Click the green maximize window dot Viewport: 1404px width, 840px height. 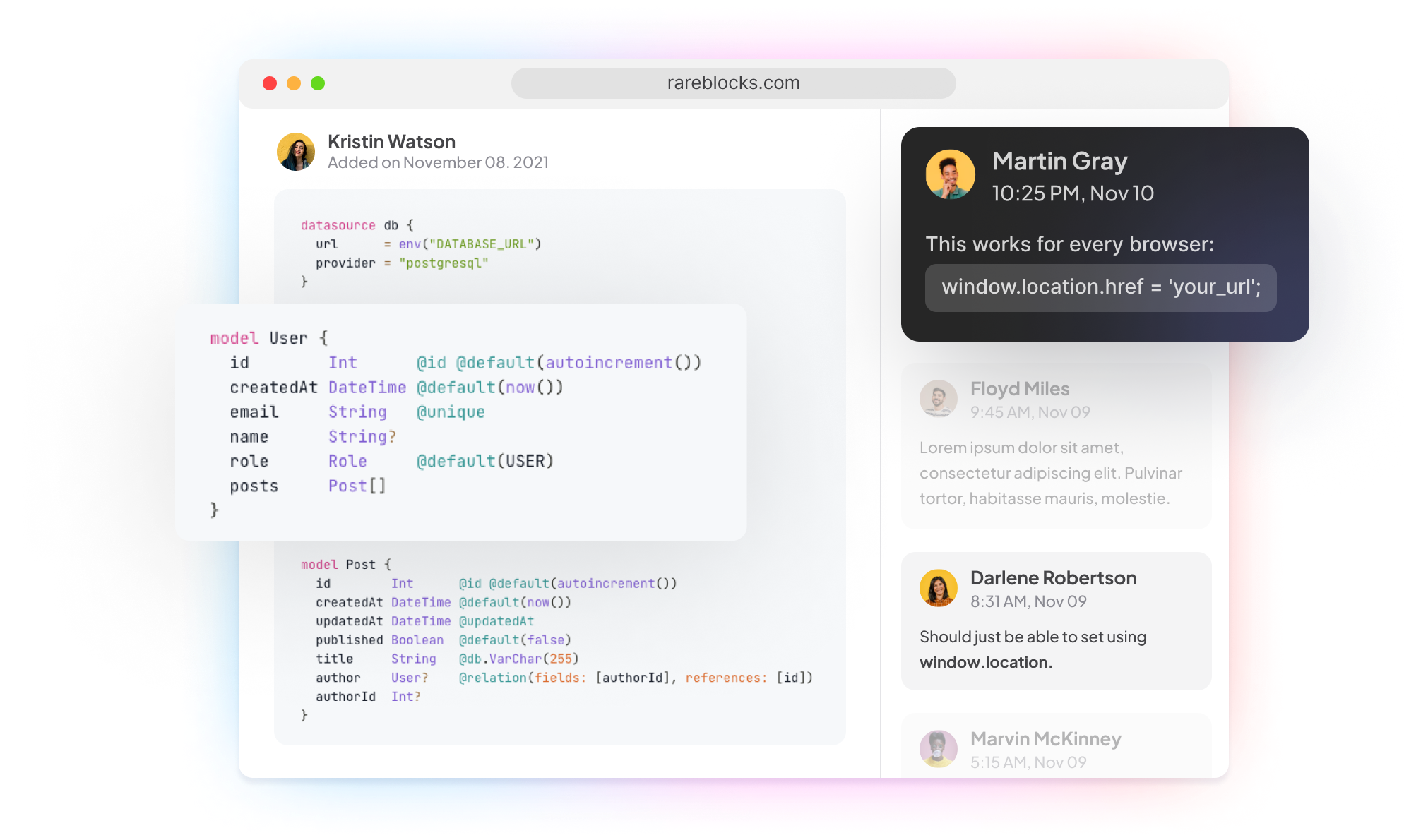(x=318, y=83)
